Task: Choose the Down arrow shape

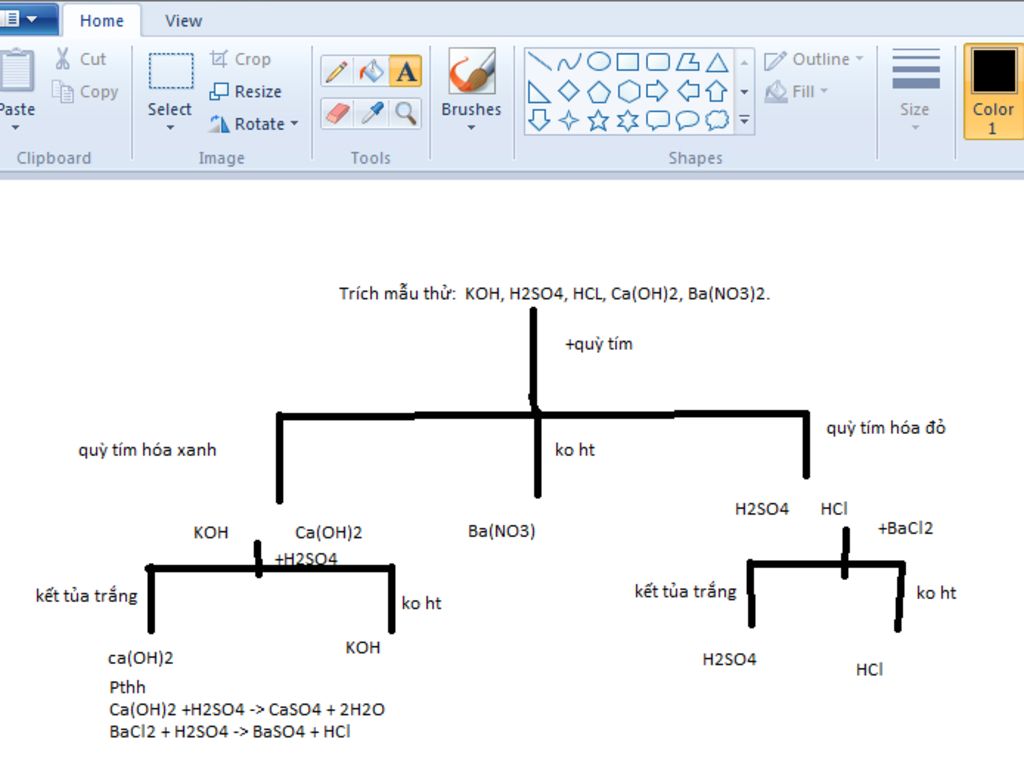Action: pyautogui.click(x=539, y=120)
